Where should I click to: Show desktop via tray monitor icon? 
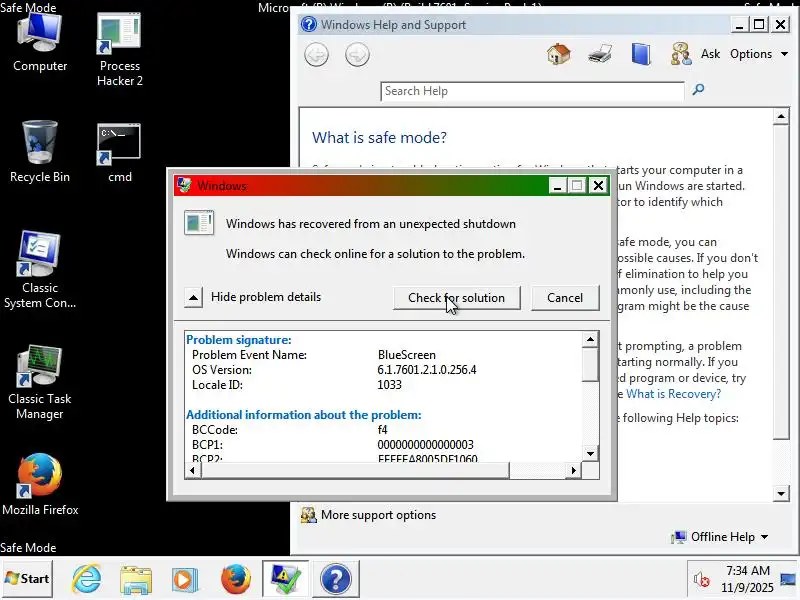(x=788, y=580)
